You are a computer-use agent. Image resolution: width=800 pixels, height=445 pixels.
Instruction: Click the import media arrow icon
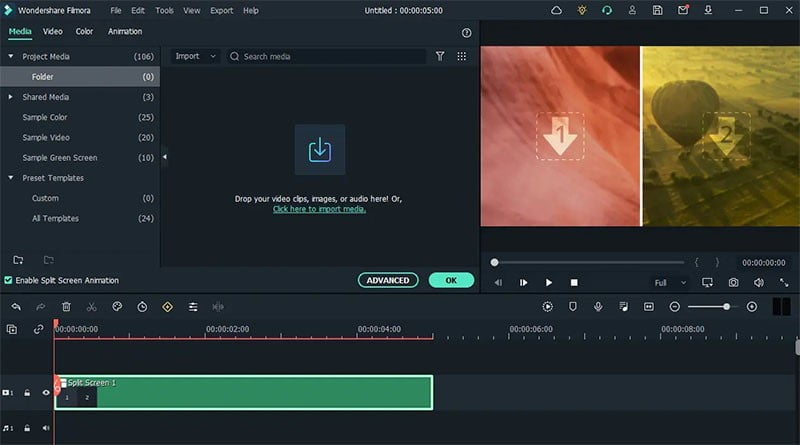pyautogui.click(x=320, y=150)
